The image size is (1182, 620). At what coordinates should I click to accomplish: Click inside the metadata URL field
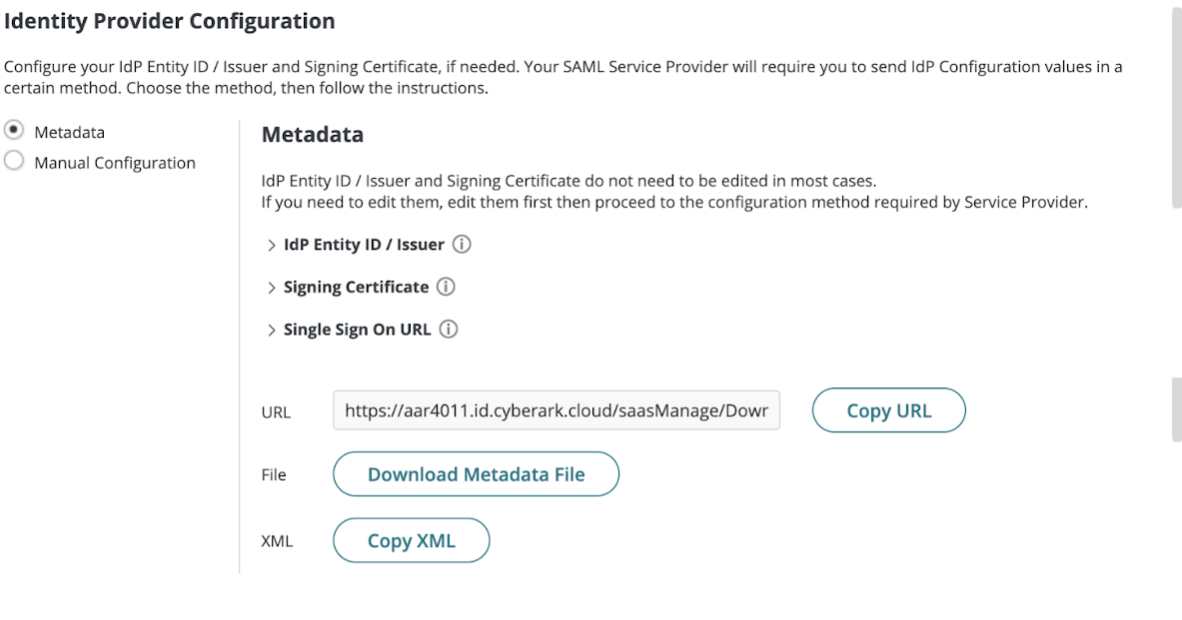(557, 410)
